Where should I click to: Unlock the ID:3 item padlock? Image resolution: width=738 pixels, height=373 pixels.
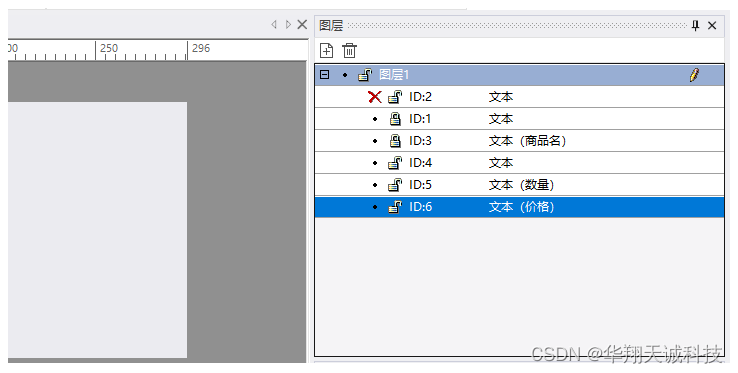(395, 141)
